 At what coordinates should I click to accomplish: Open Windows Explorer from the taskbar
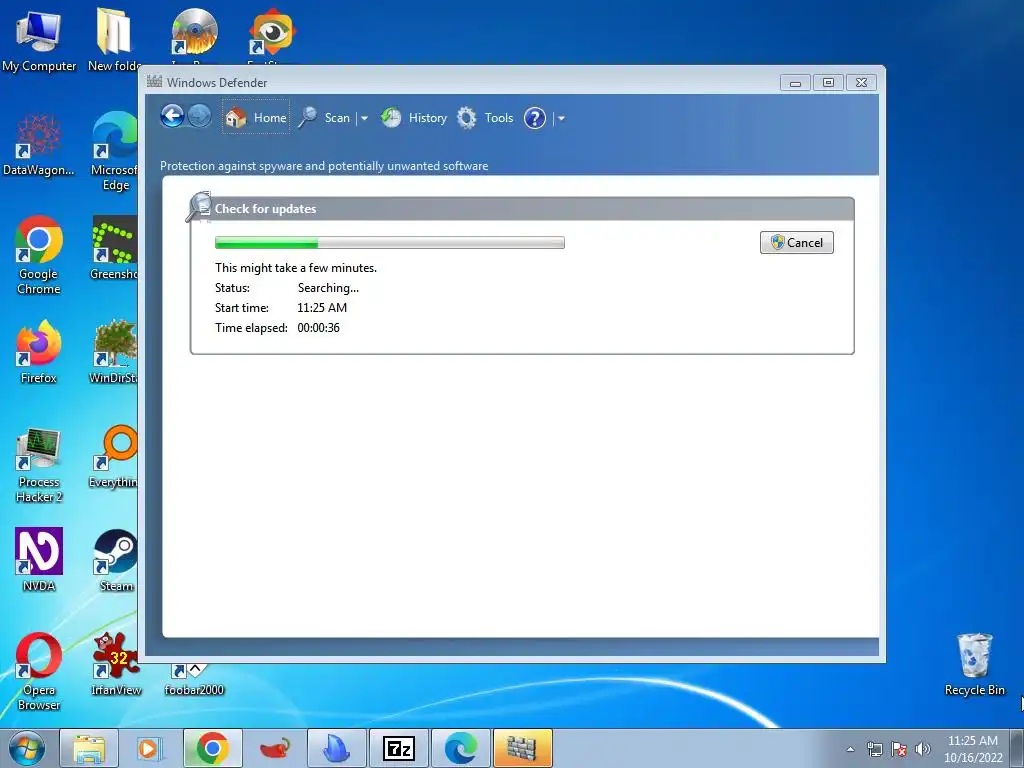click(89, 748)
